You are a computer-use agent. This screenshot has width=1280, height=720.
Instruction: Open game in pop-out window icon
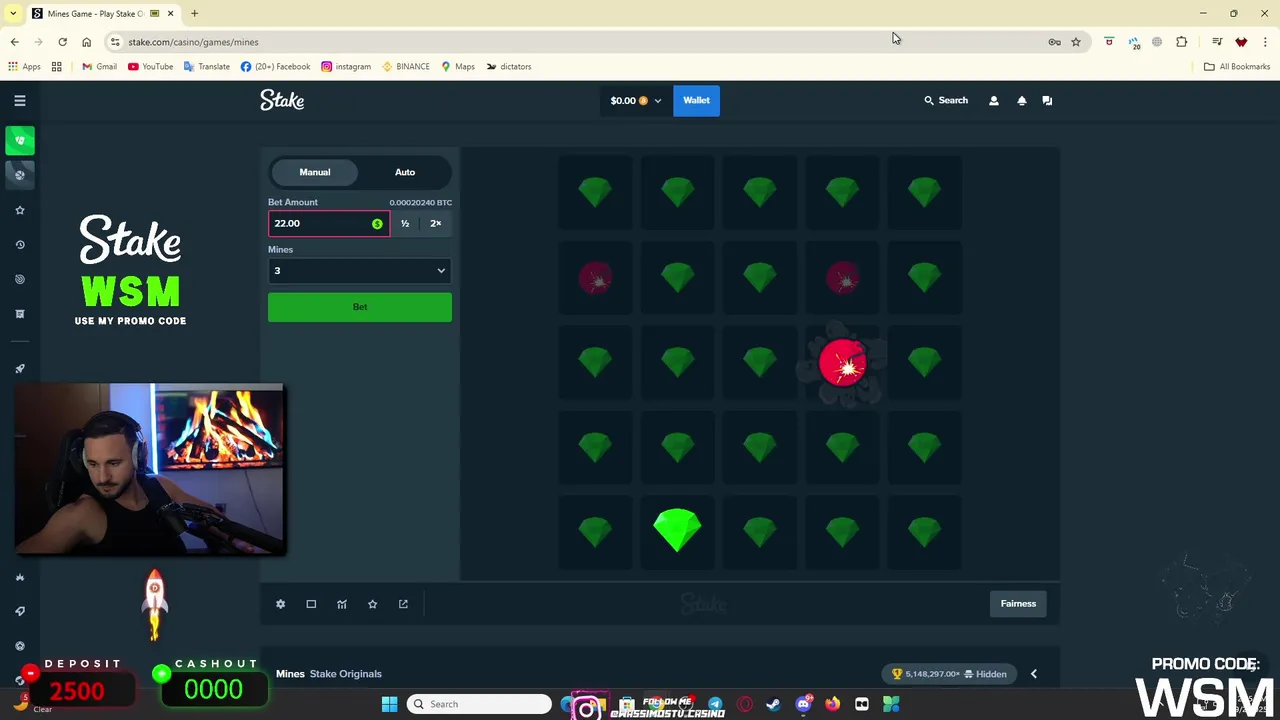tap(403, 604)
